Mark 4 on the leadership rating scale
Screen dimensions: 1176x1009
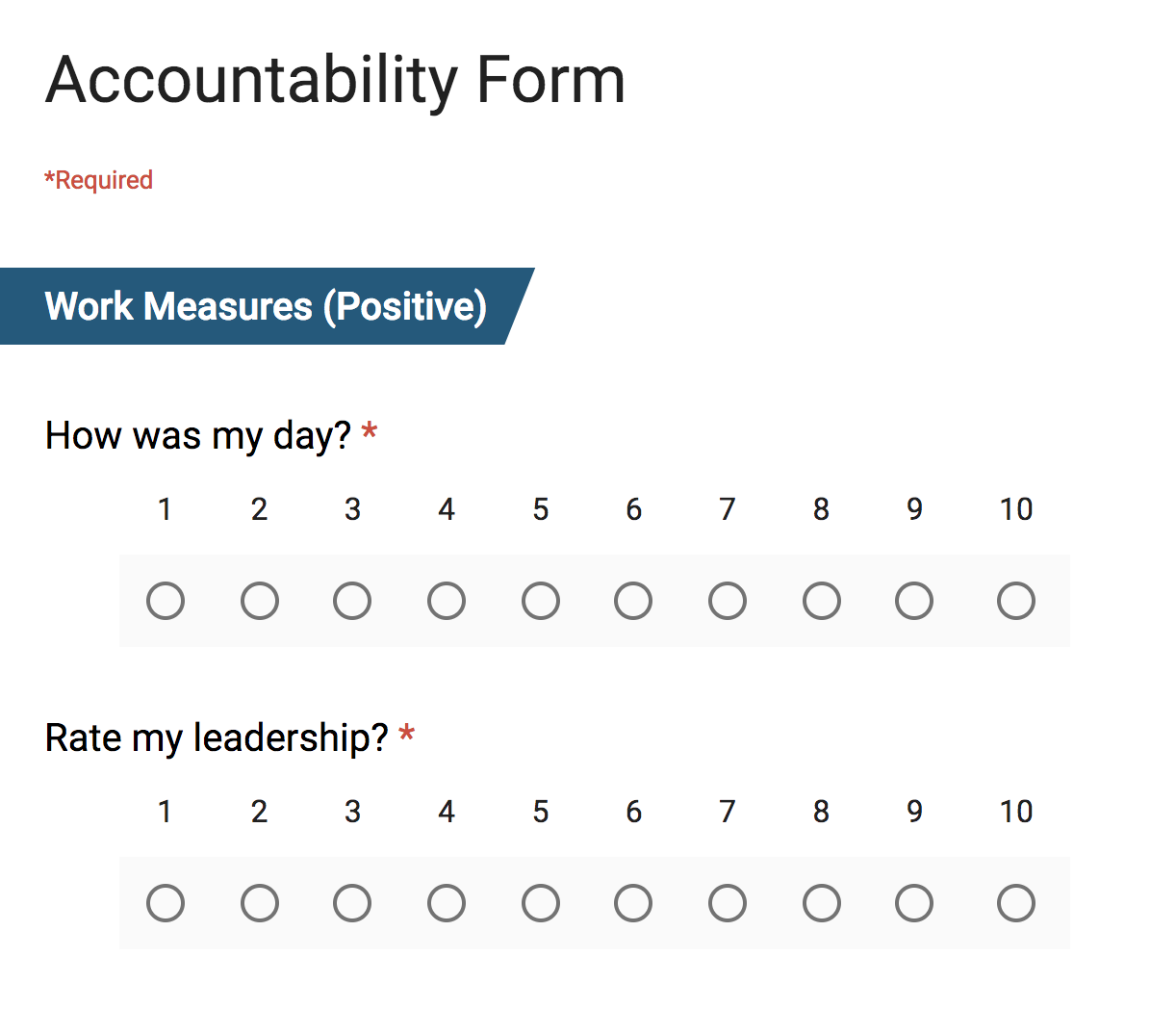tap(447, 903)
